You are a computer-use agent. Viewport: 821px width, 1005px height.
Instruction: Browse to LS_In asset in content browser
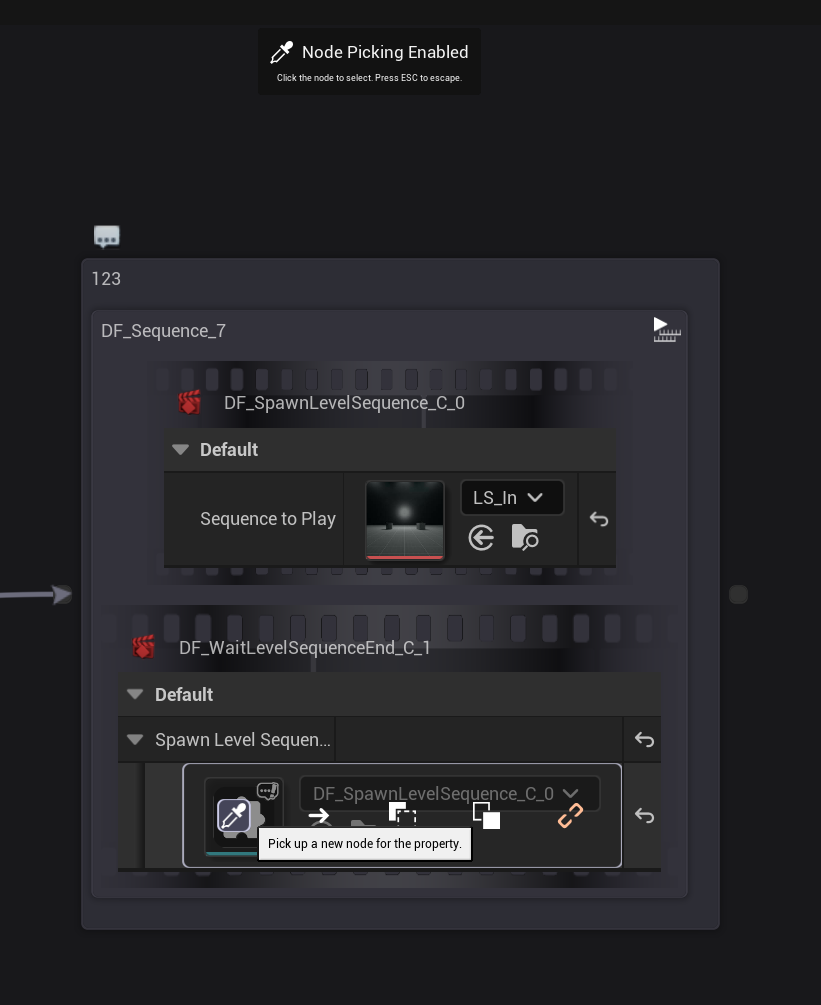tap(525, 538)
